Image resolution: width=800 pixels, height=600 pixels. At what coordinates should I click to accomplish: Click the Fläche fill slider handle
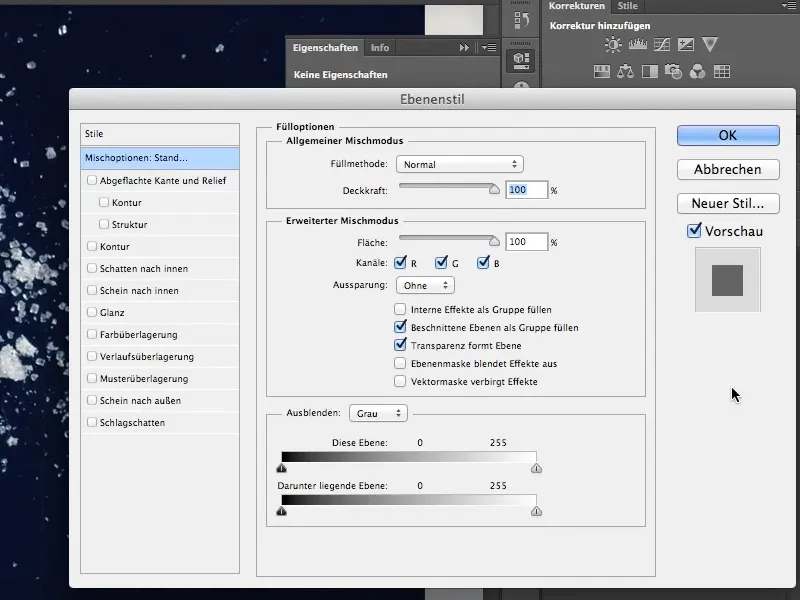click(494, 241)
